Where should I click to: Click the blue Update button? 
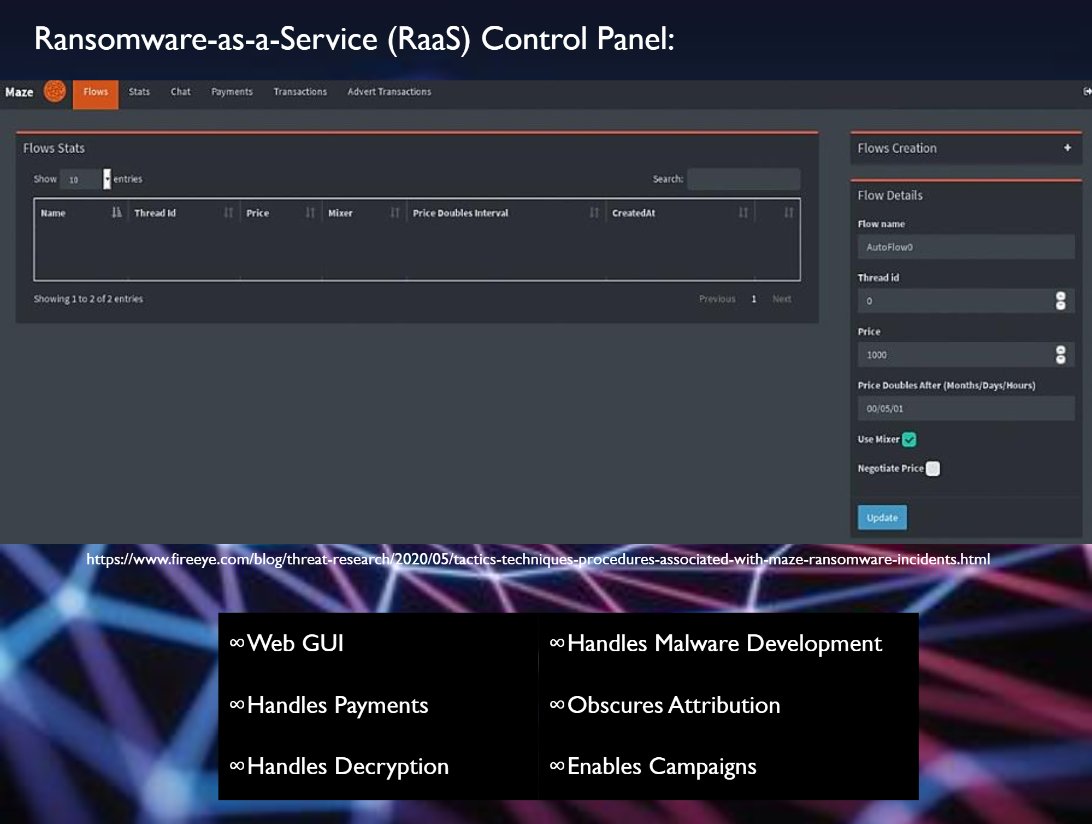pos(882,518)
